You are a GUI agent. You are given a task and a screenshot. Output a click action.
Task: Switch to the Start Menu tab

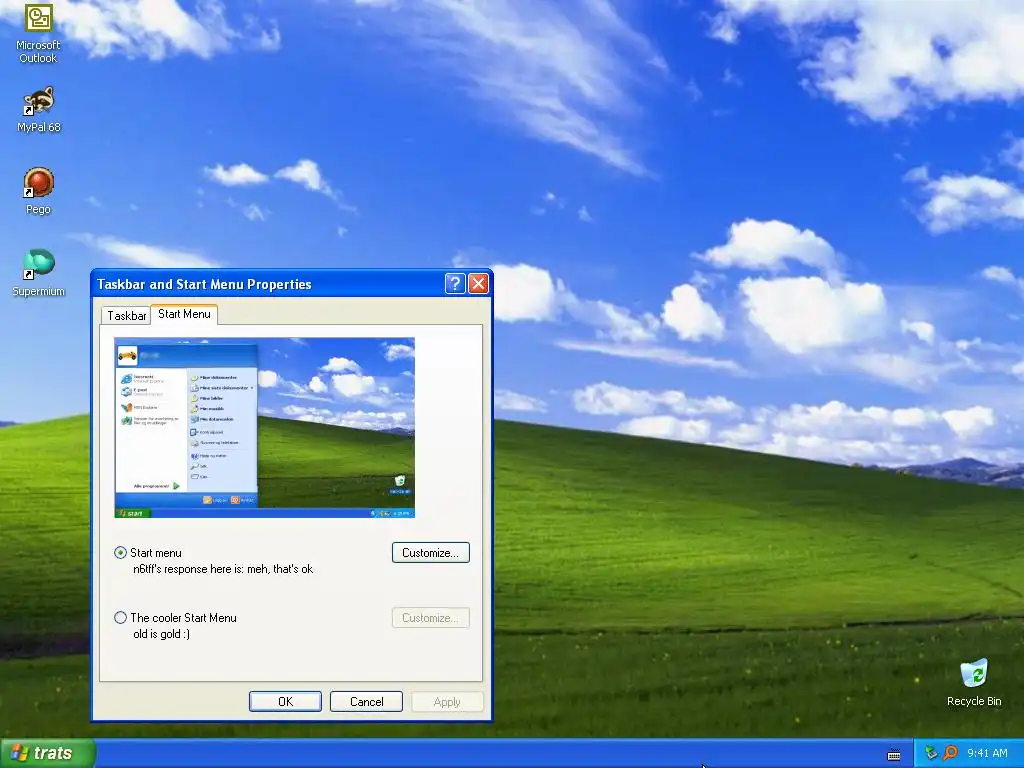184,314
